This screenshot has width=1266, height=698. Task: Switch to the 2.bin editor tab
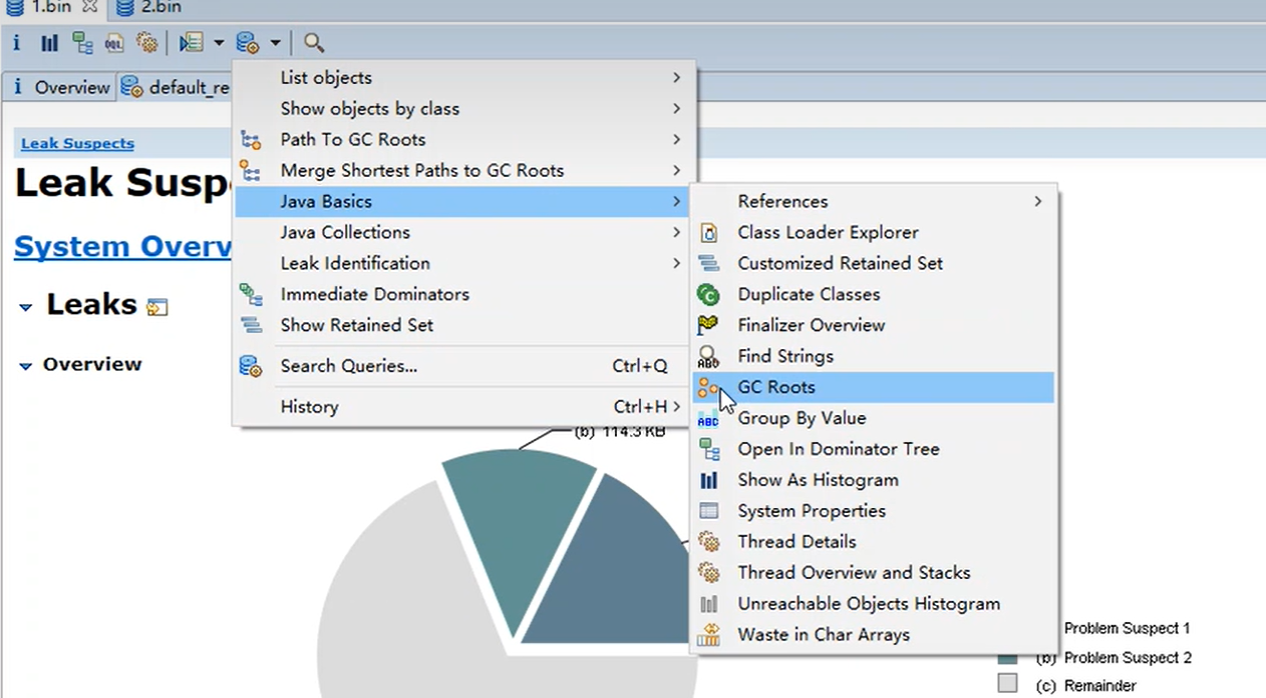pos(150,7)
